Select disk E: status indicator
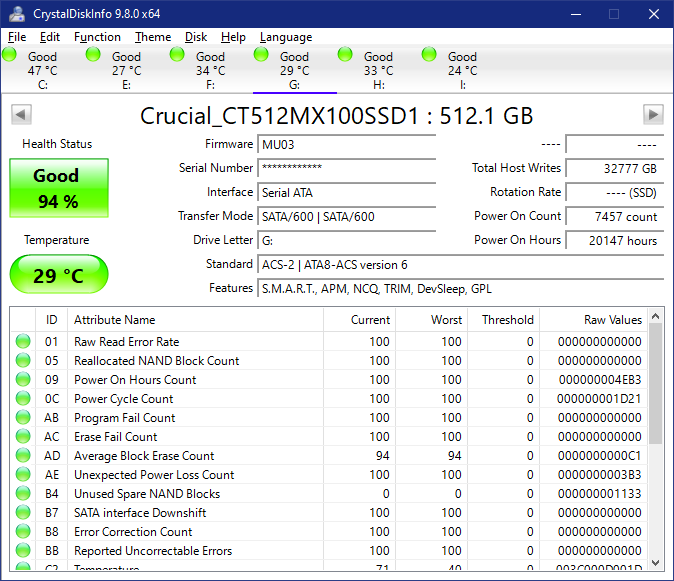This screenshot has width=674, height=581. 93,55
